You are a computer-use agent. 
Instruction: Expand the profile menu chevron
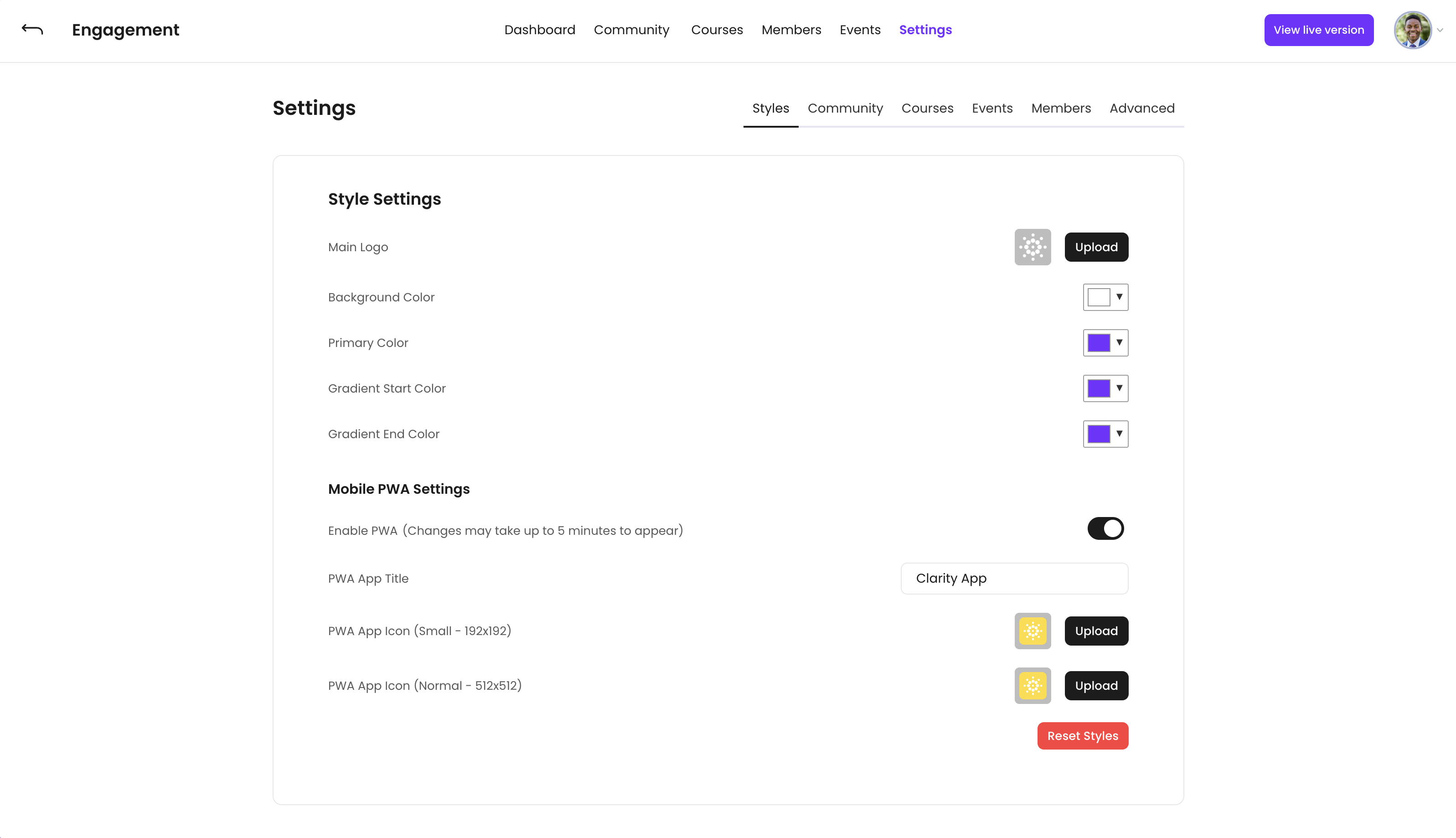1440,30
